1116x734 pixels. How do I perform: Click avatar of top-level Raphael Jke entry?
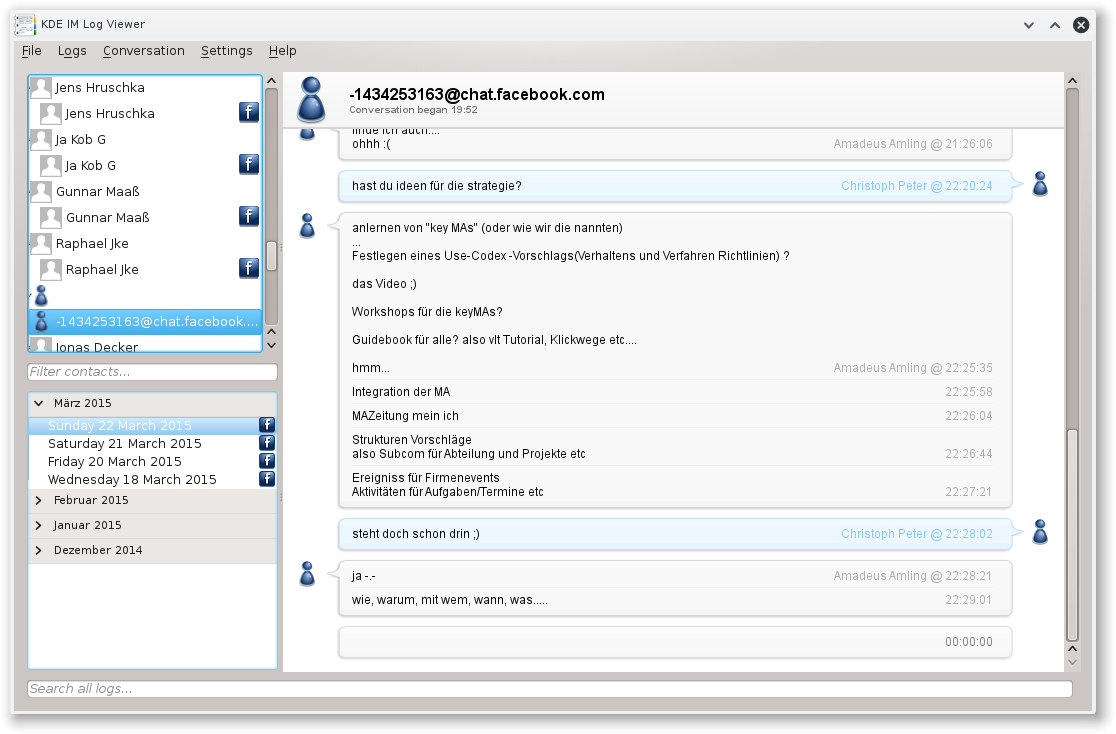(41, 243)
